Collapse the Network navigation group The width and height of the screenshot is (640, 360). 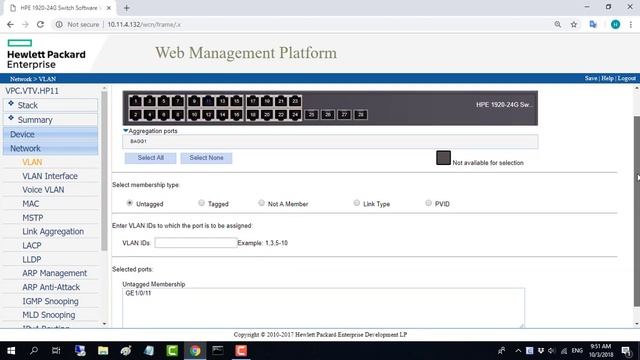[x=50, y=148]
